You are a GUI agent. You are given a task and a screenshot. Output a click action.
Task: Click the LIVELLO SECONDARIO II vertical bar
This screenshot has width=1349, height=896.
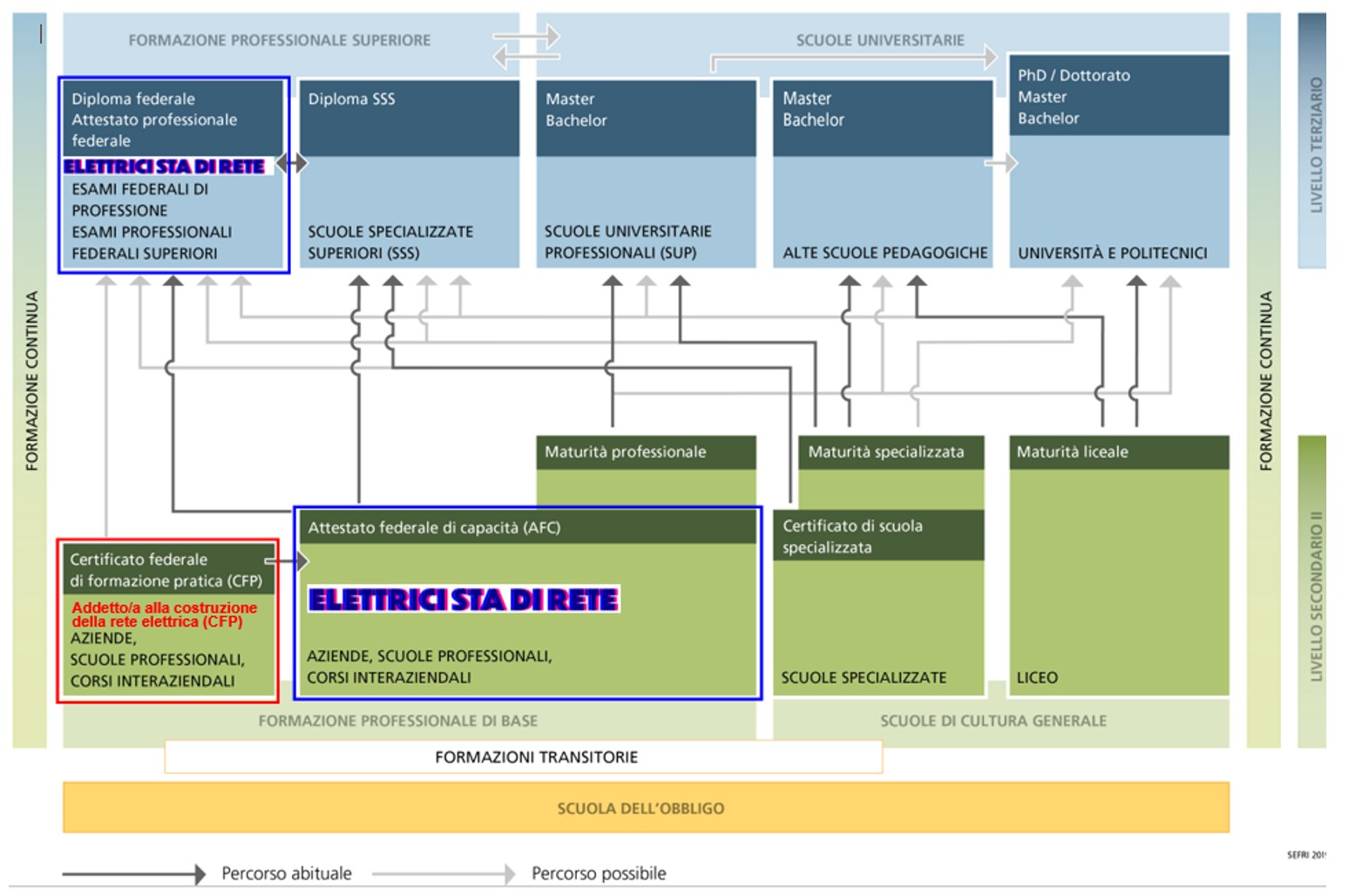(x=1312, y=593)
